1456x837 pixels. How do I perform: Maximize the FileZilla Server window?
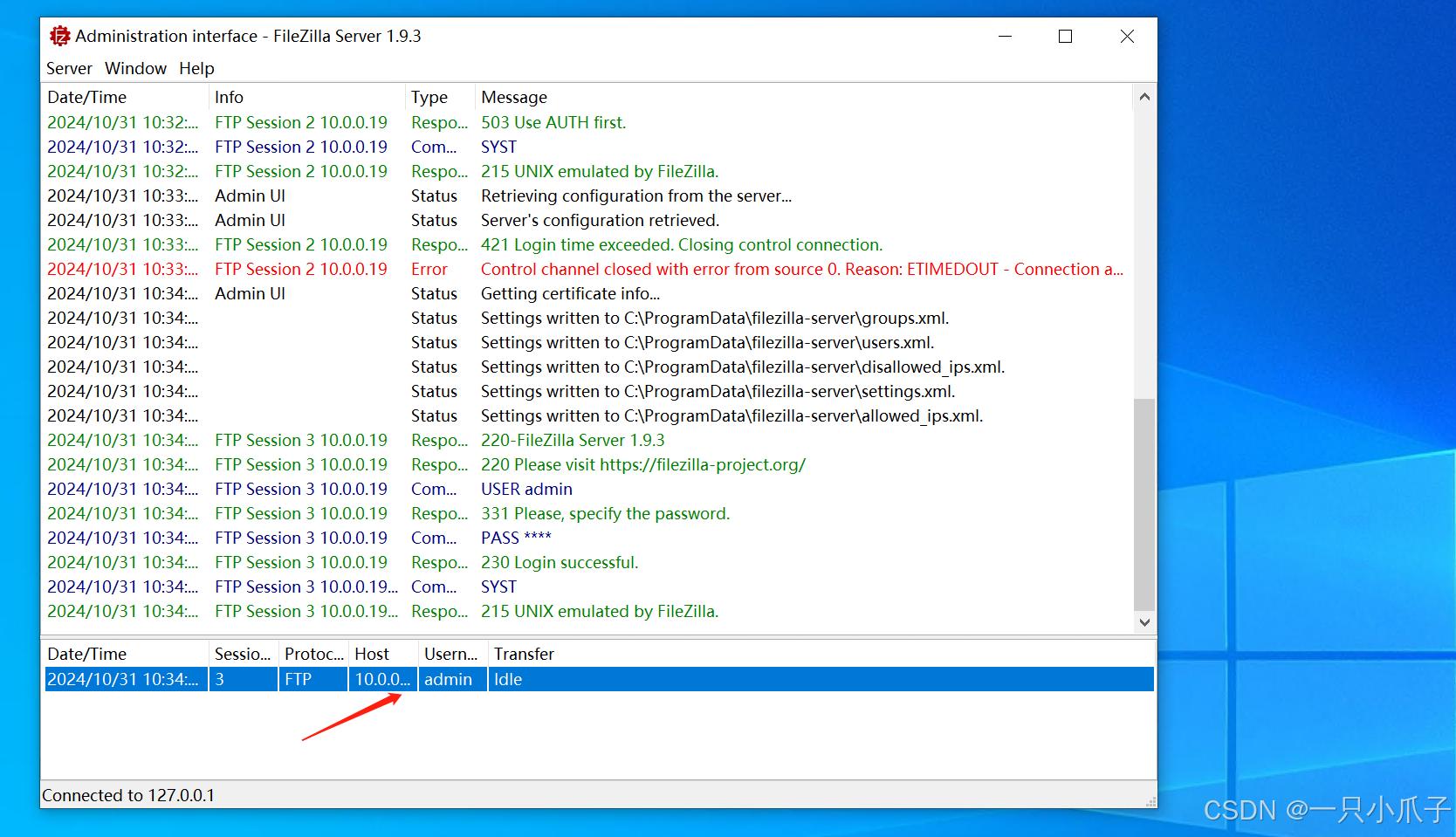pyautogui.click(x=1065, y=36)
